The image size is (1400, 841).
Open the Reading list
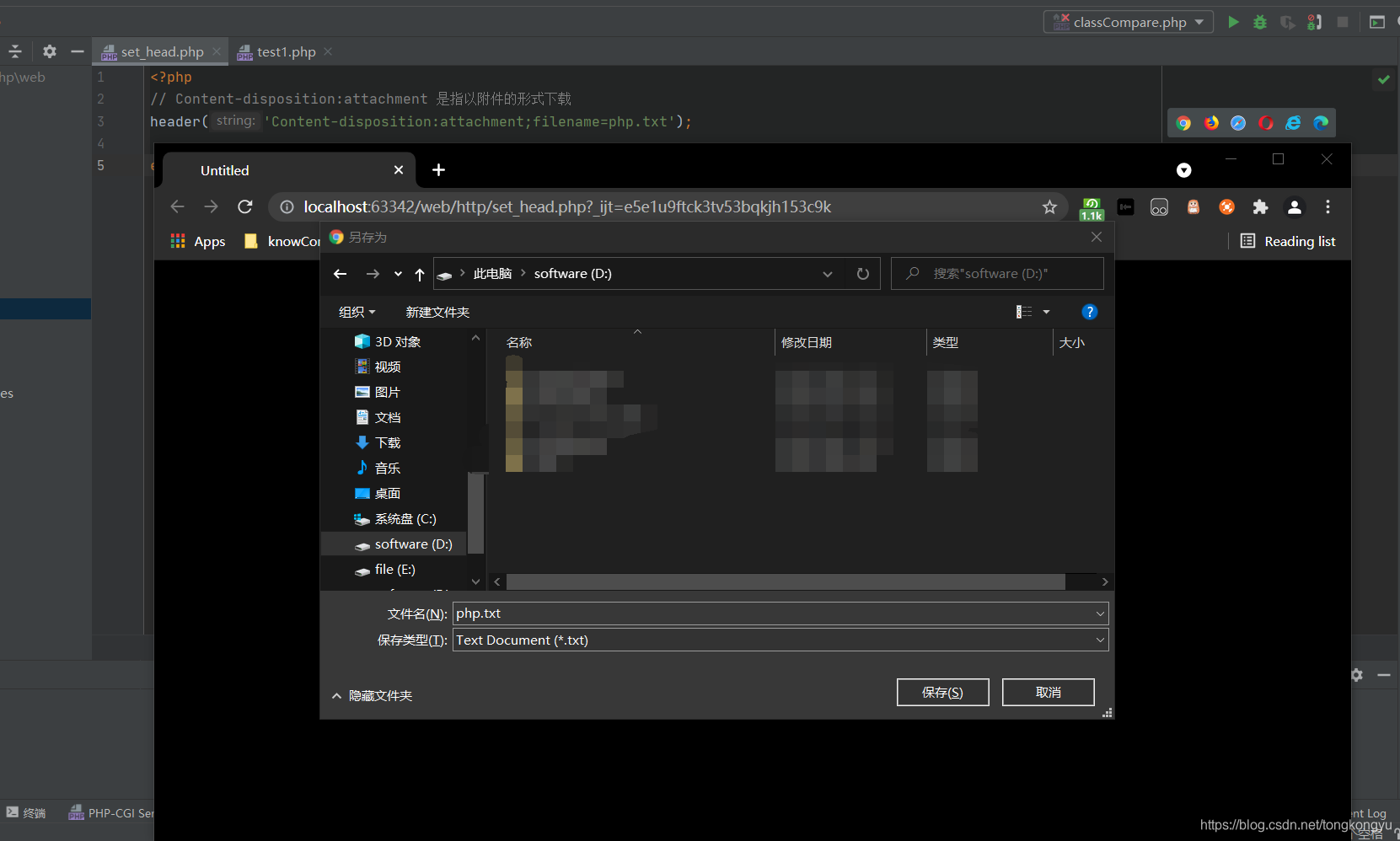point(1288,241)
